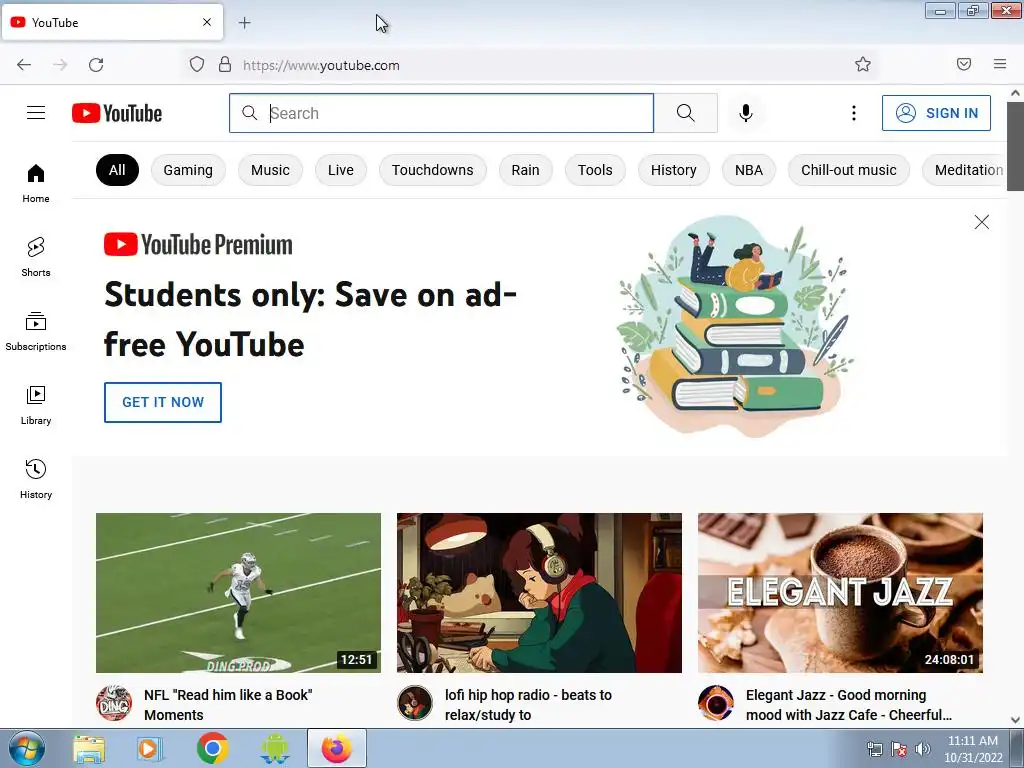Click the Action Center flag tray icon
This screenshot has width=1024, height=768.
pyautogui.click(x=899, y=749)
